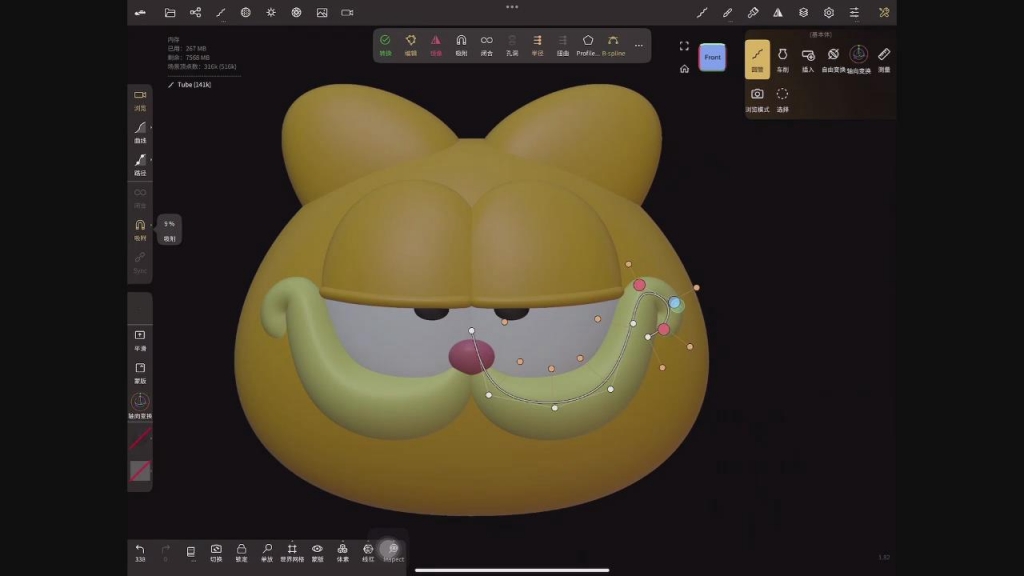Open the upper material color swatch
Image resolution: width=1024 pixels, height=576 pixels.
pos(140,438)
